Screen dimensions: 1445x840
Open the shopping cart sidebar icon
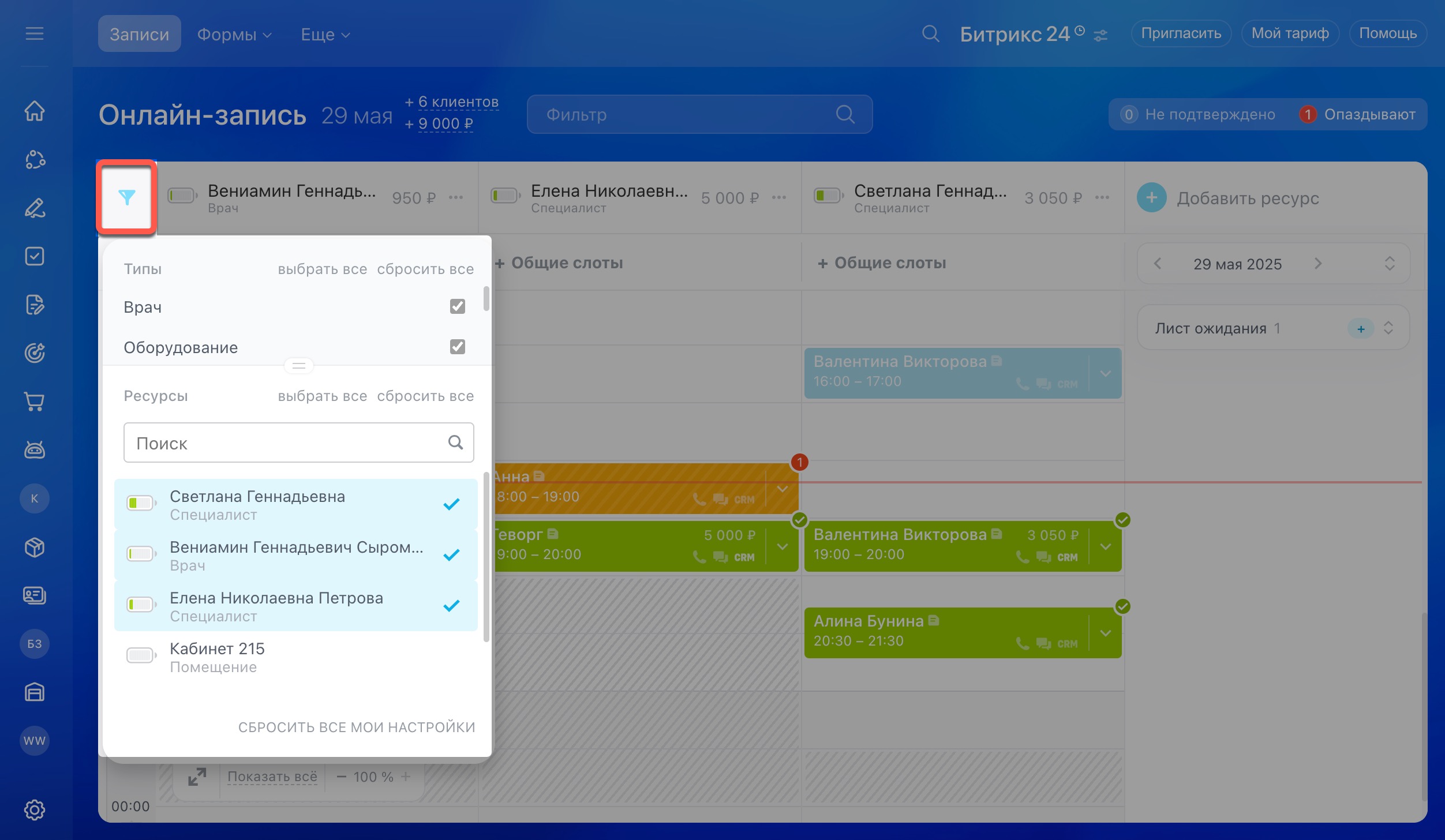[35, 402]
